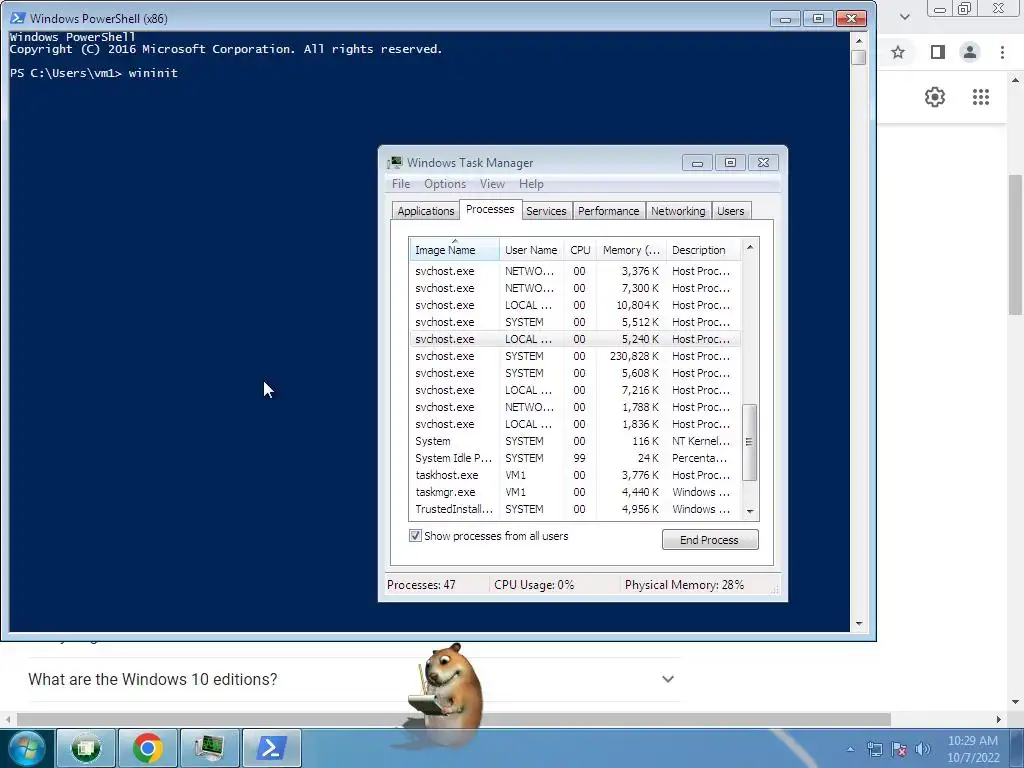This screenshot has height=768, width=1024.
Task: Open Task Manager Options menu
Action: 445,184
